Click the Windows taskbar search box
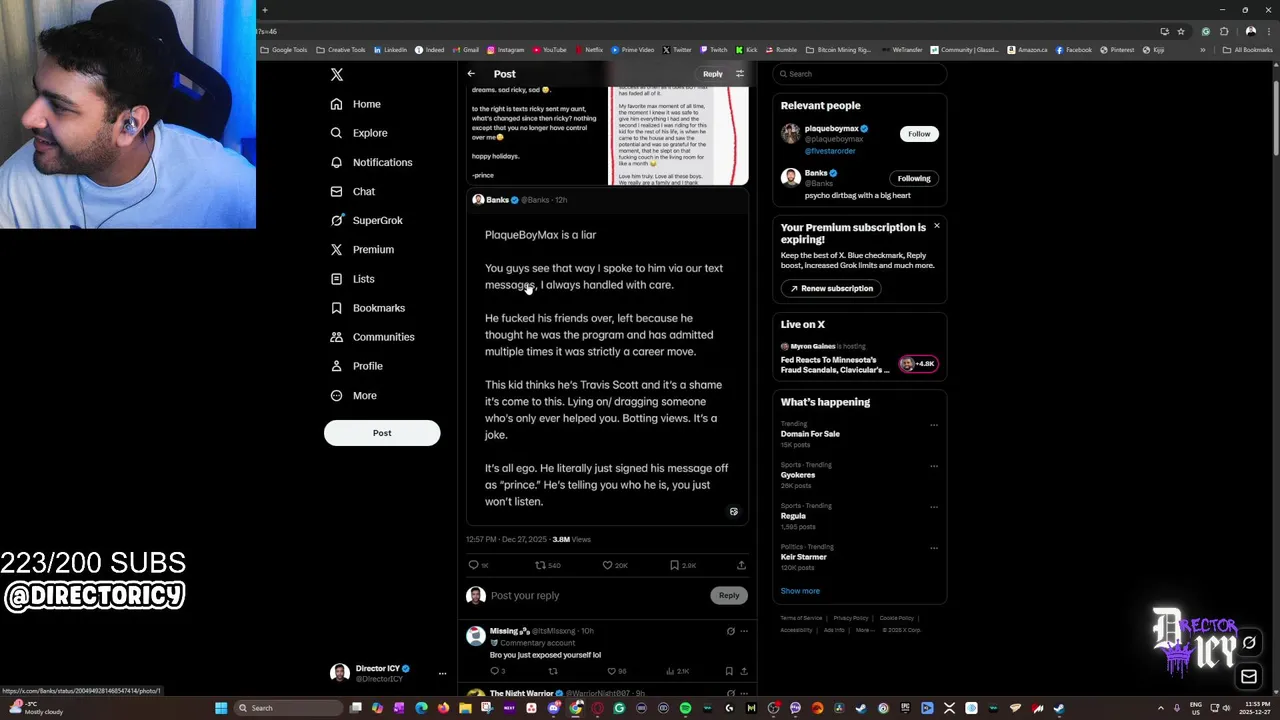The width and height of the screenshot is (1280, 720). click(289, 708)
